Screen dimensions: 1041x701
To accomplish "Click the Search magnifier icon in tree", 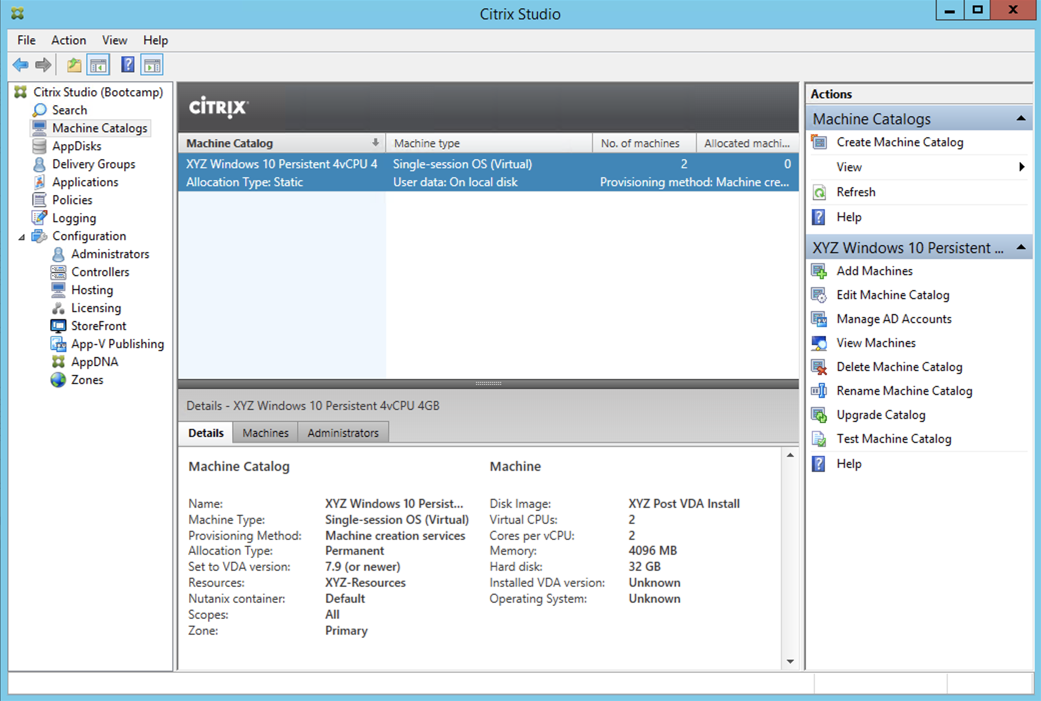I will (x=40, y=110).
